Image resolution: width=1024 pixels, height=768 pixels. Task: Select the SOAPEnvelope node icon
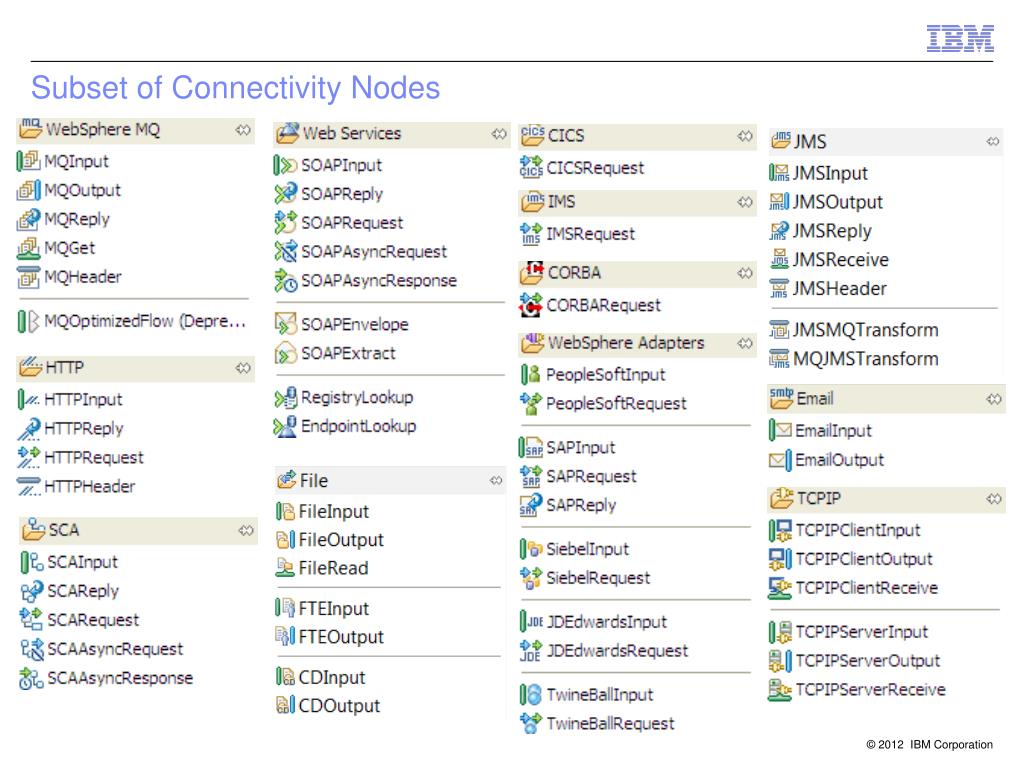285,324
